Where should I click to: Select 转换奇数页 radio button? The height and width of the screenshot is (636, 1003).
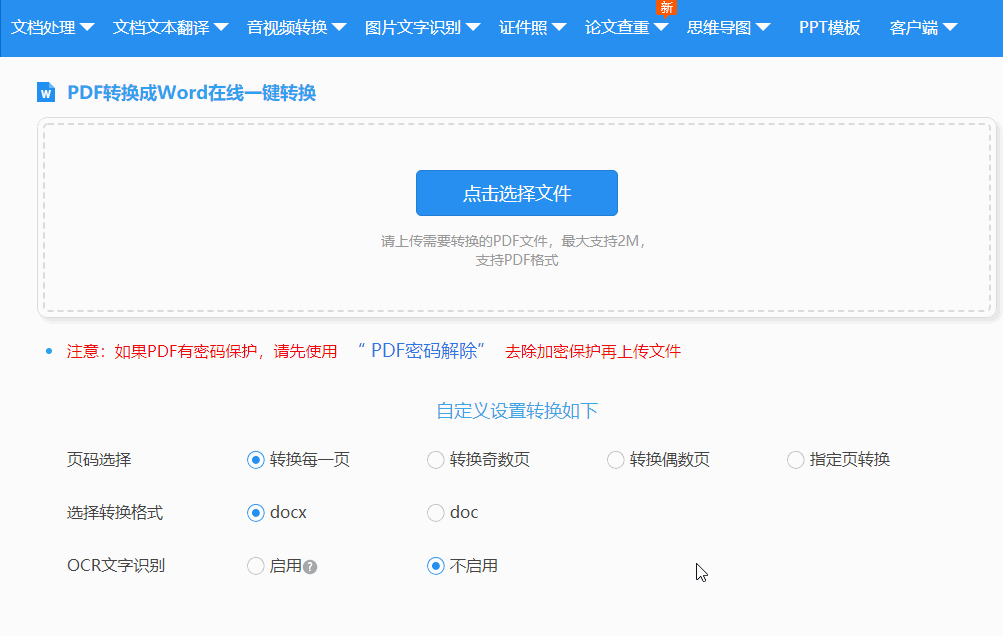436,459
